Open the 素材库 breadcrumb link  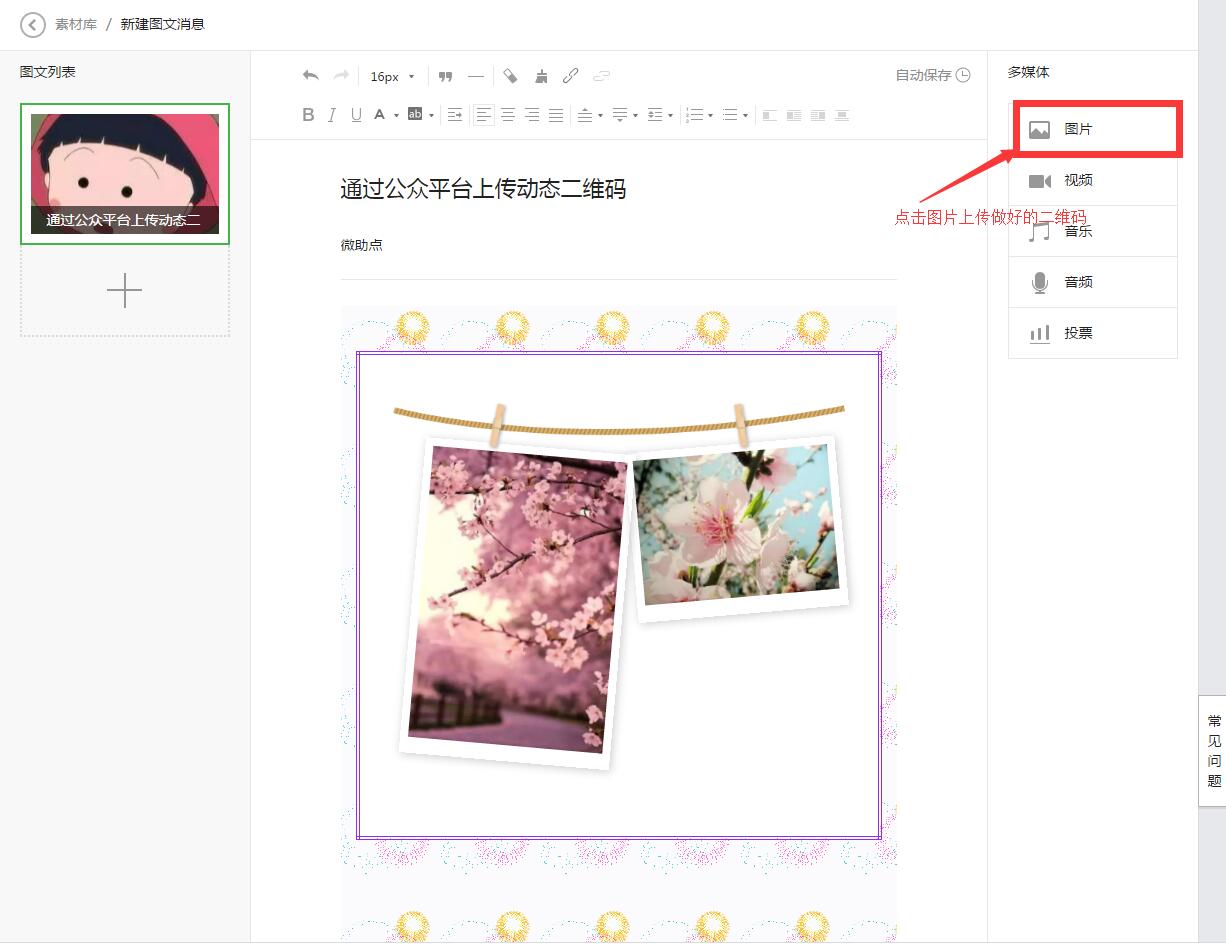coord(76,24)
